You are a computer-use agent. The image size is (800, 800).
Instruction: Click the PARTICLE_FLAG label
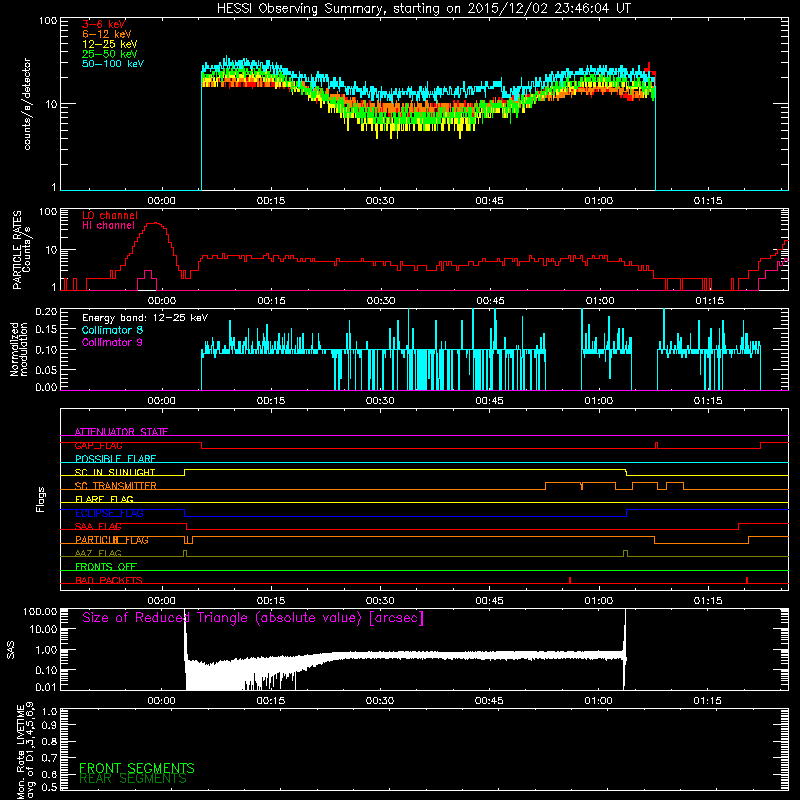tap(112, 540)
